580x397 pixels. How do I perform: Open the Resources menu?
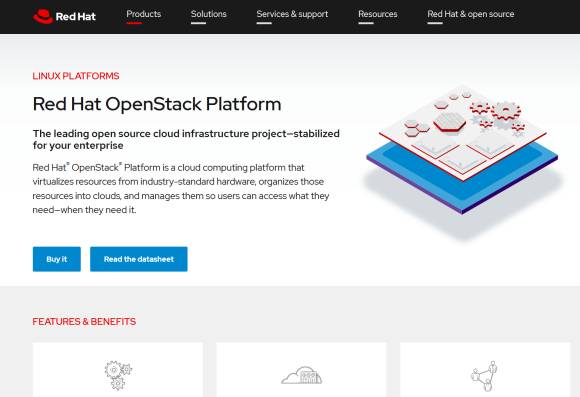[x=378, y=14]
